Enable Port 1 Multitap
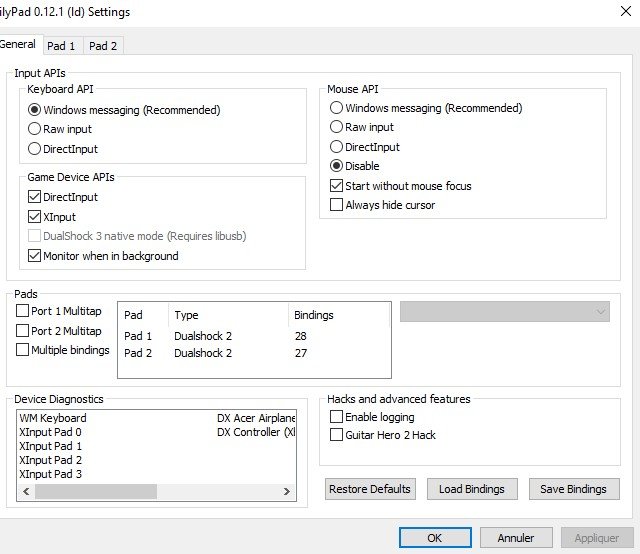Screen dimensions: 640x554 [23, 311]
